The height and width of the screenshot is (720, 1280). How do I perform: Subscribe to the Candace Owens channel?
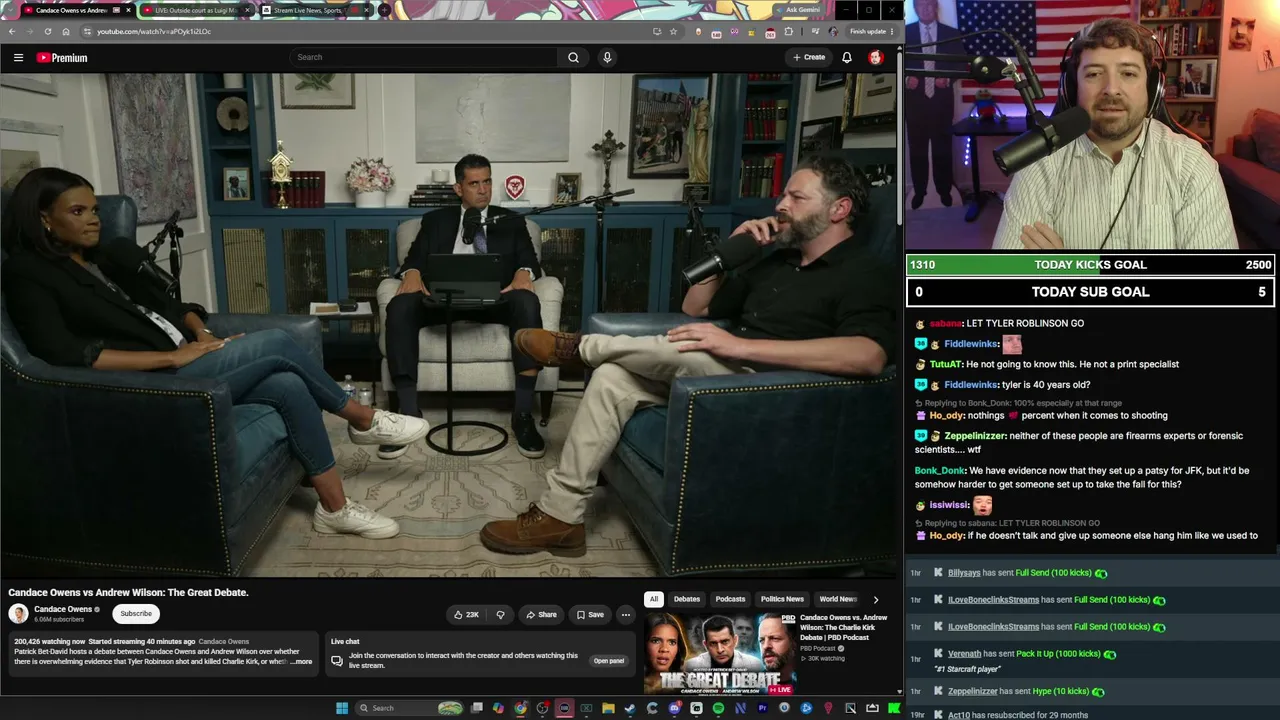coord(136,613)
